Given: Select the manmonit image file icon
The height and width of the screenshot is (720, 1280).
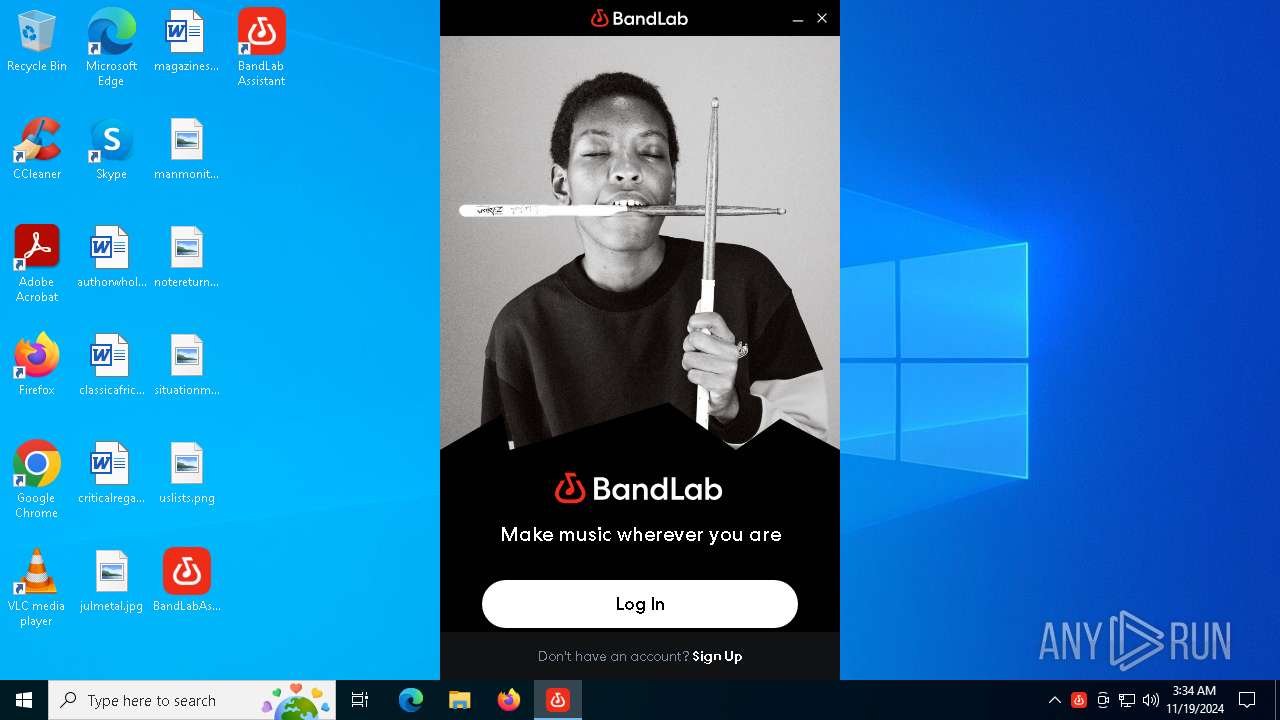Looking at the screenshot, I should (x=186, y=150).
